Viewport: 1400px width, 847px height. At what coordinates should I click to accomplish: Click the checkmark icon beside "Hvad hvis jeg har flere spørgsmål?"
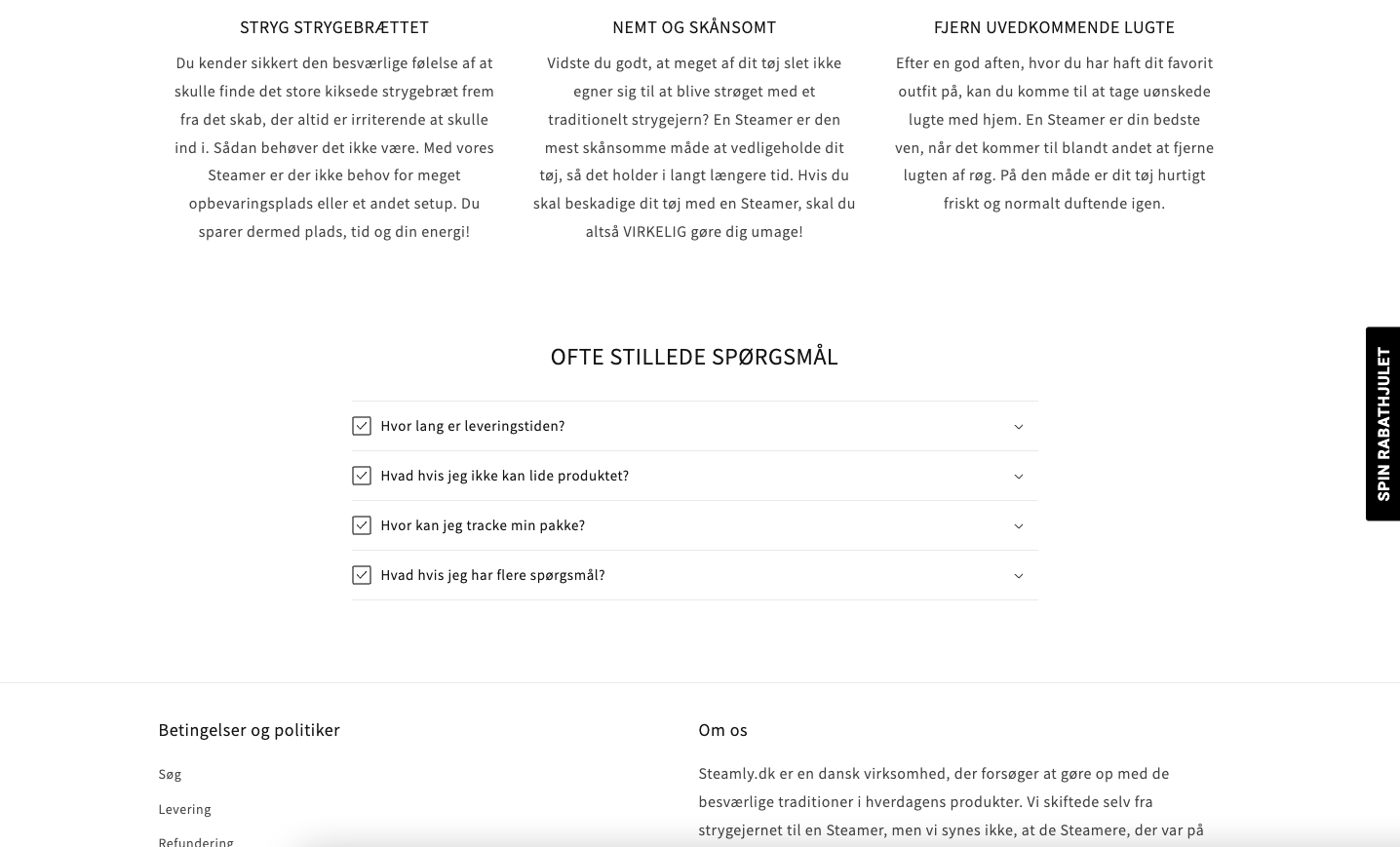(x=362, y=575)
